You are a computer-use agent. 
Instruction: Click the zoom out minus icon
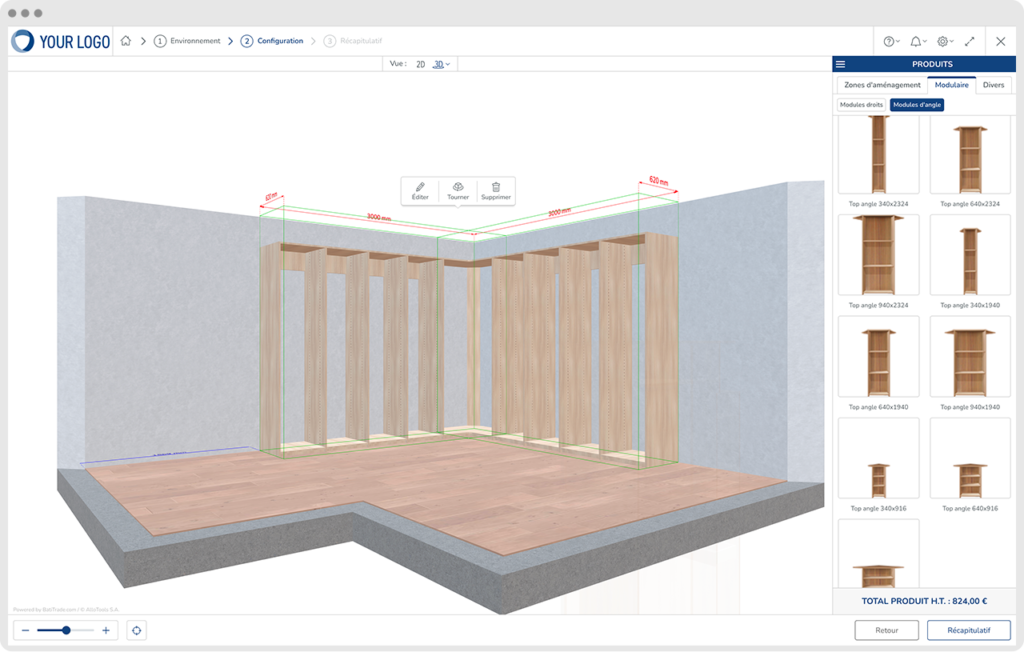pyautogui.click(x=25, y=630)
